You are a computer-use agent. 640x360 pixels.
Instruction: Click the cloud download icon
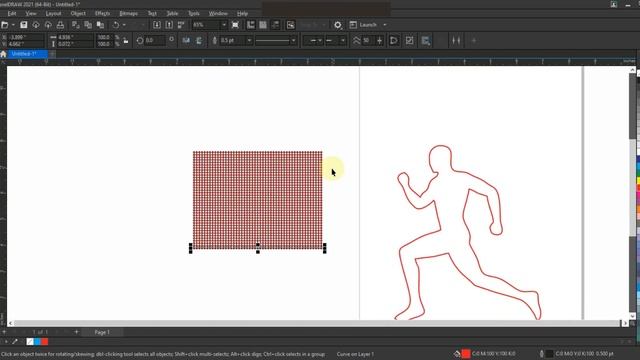36,25
